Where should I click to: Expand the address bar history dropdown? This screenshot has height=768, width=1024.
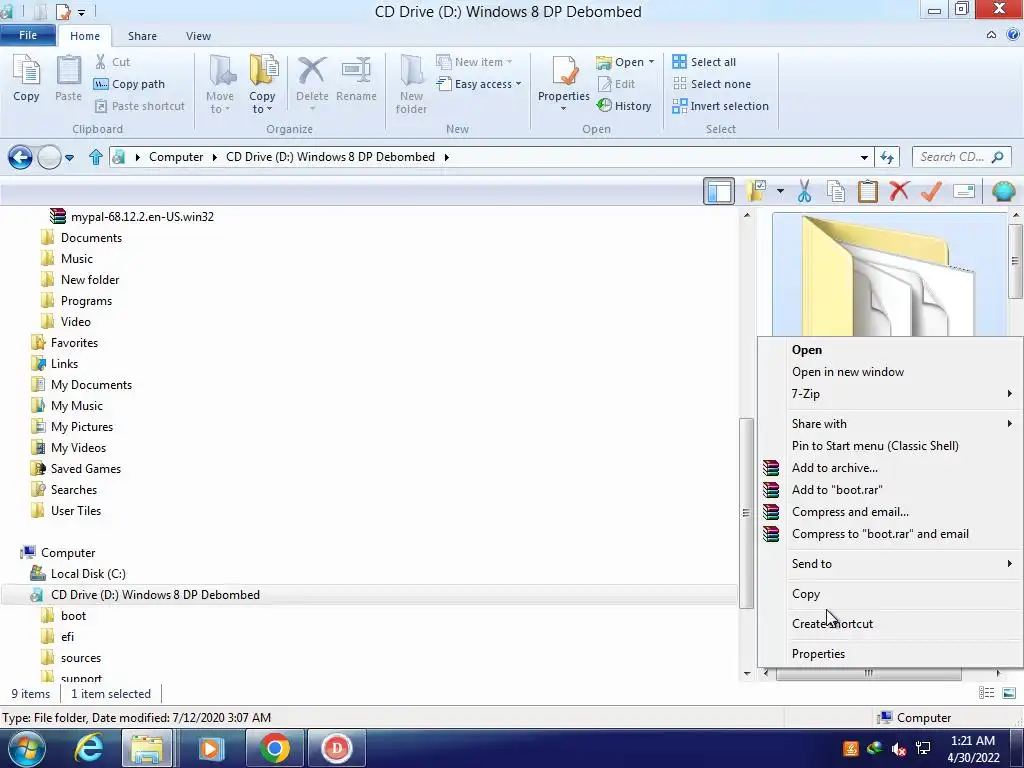[864, 157]
